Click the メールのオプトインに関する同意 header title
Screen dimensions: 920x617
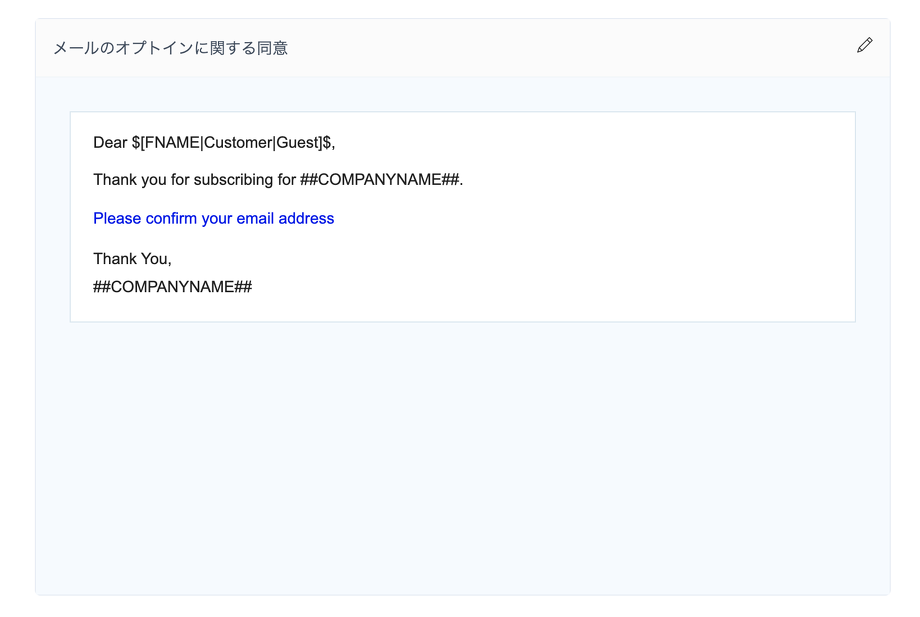click(170, 48)
